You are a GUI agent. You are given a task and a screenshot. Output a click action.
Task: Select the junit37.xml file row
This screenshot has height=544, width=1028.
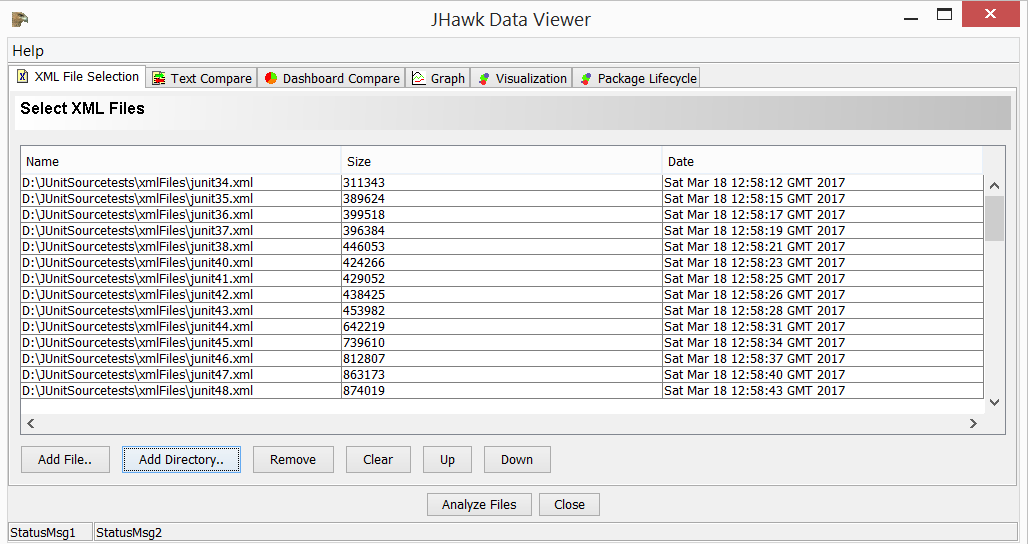(x=502, y=231)
